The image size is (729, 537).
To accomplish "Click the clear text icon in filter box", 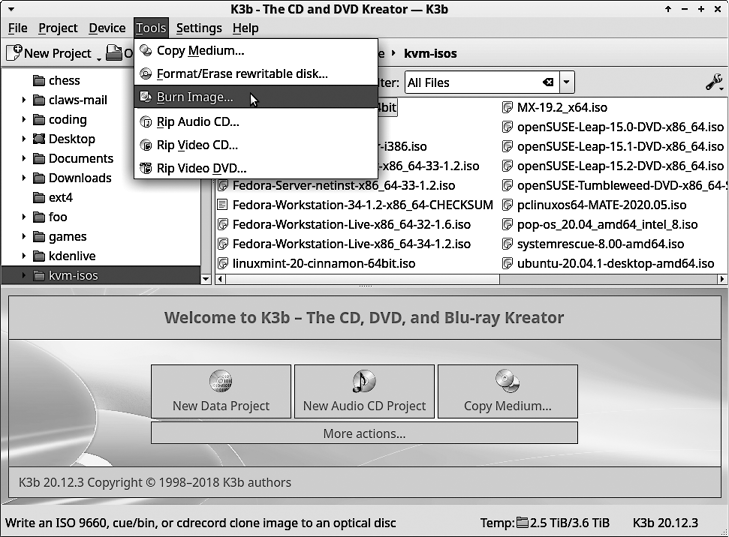I will click(548, 83).
